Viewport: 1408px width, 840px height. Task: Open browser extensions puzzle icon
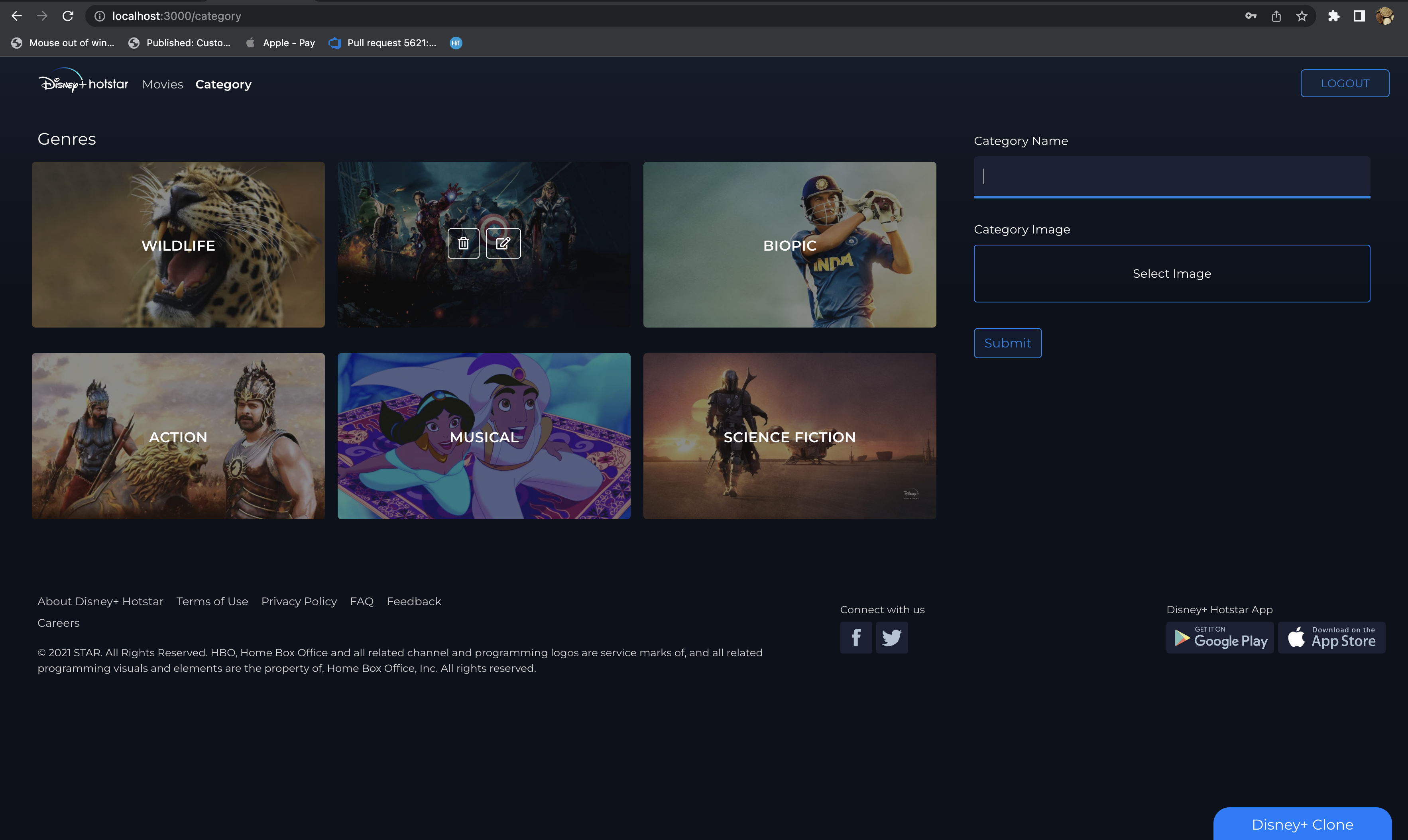coord(1333,16)
